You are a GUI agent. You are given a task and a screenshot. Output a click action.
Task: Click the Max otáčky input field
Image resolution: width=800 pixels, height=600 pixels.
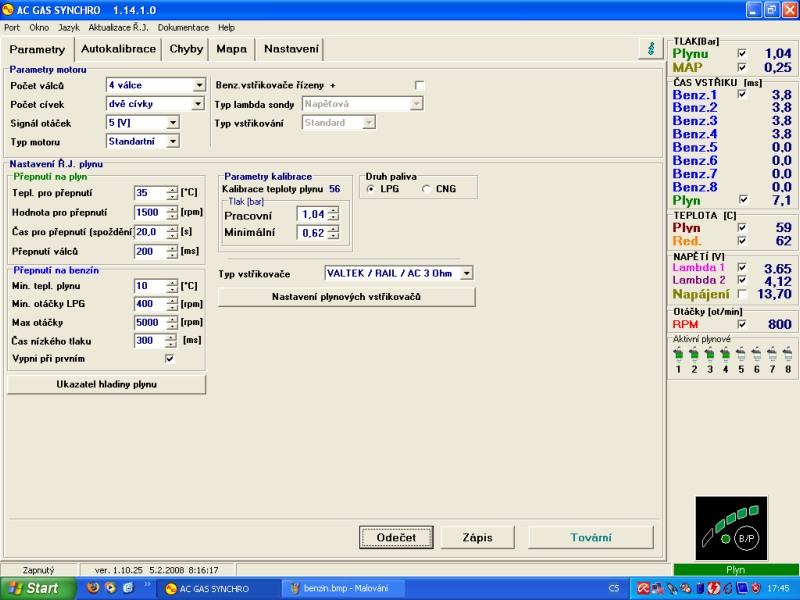150,322
